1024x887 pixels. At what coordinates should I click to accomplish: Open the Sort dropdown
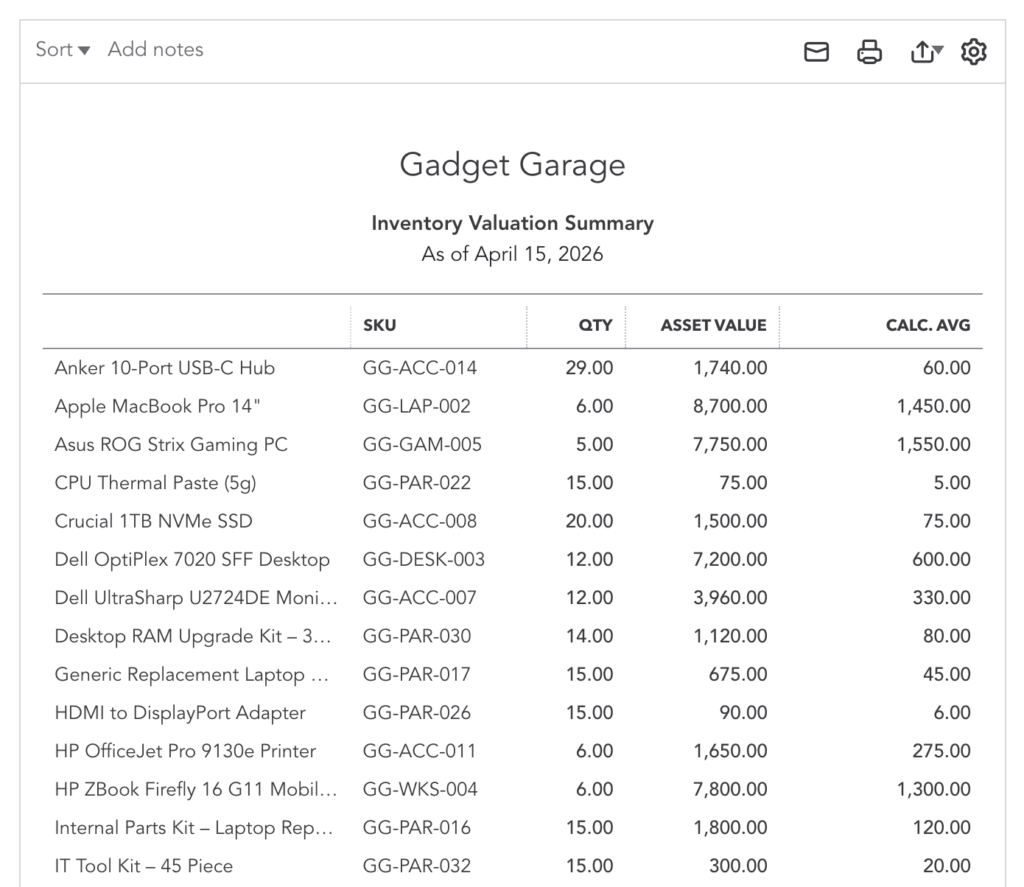[x=63, y=50]
